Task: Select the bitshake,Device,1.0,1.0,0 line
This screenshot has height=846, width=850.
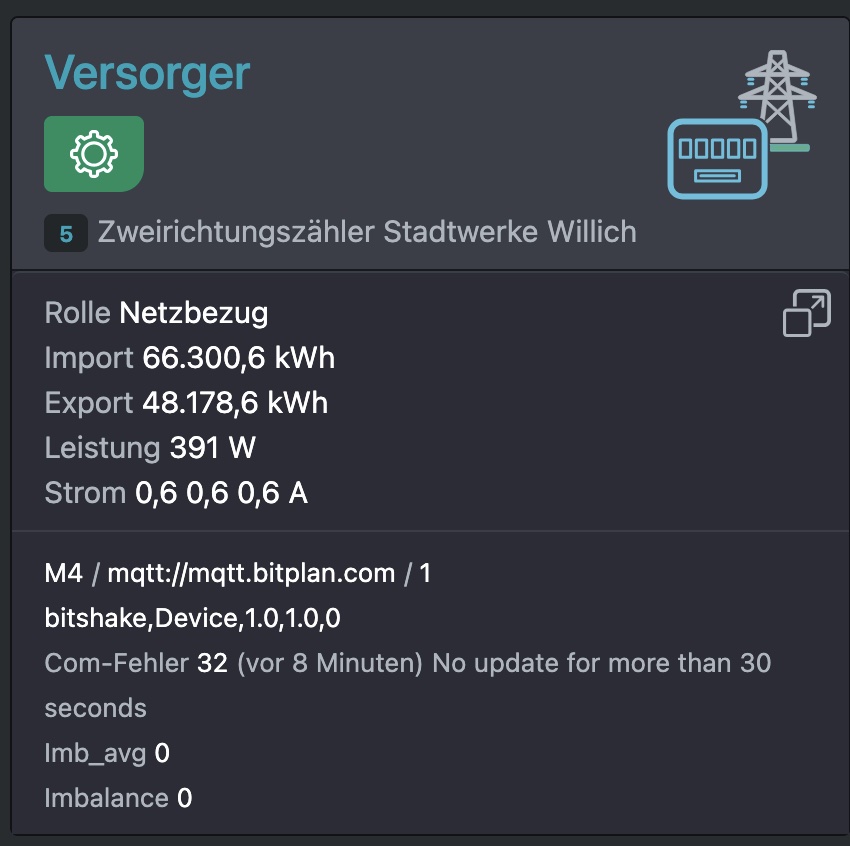Action: (x=192, y=618)
